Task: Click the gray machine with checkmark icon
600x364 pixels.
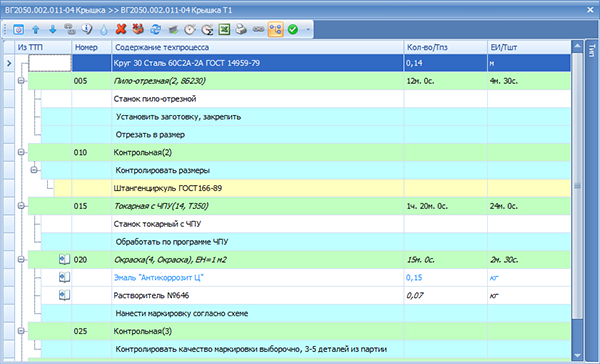Action: [173, 29]
